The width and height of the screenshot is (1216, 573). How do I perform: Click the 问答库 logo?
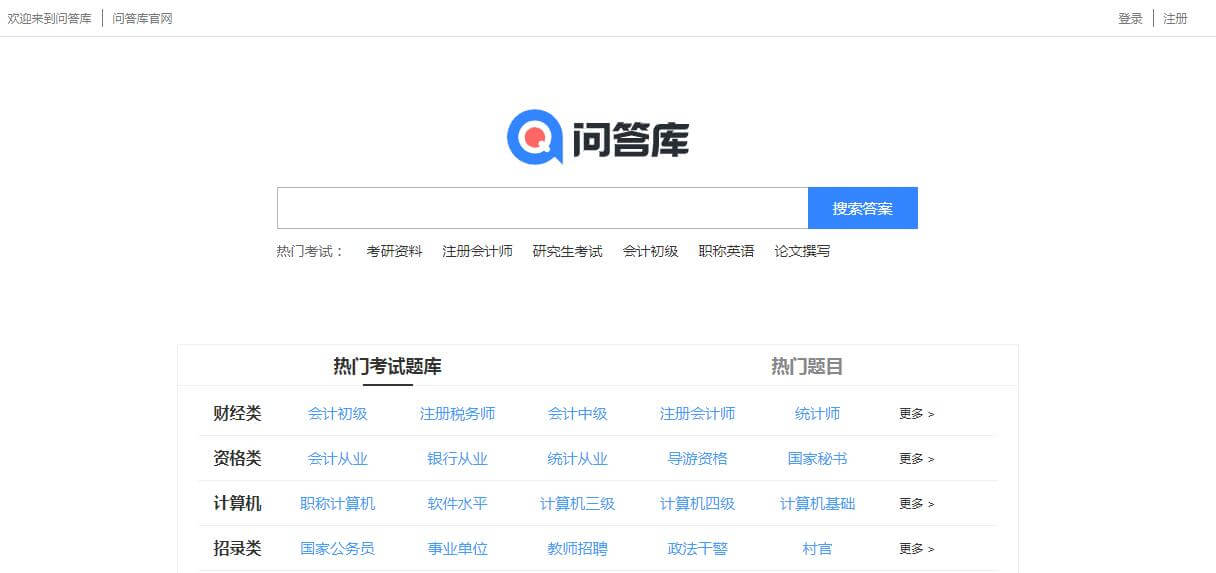pyautogui.click(x=598, y=138)
